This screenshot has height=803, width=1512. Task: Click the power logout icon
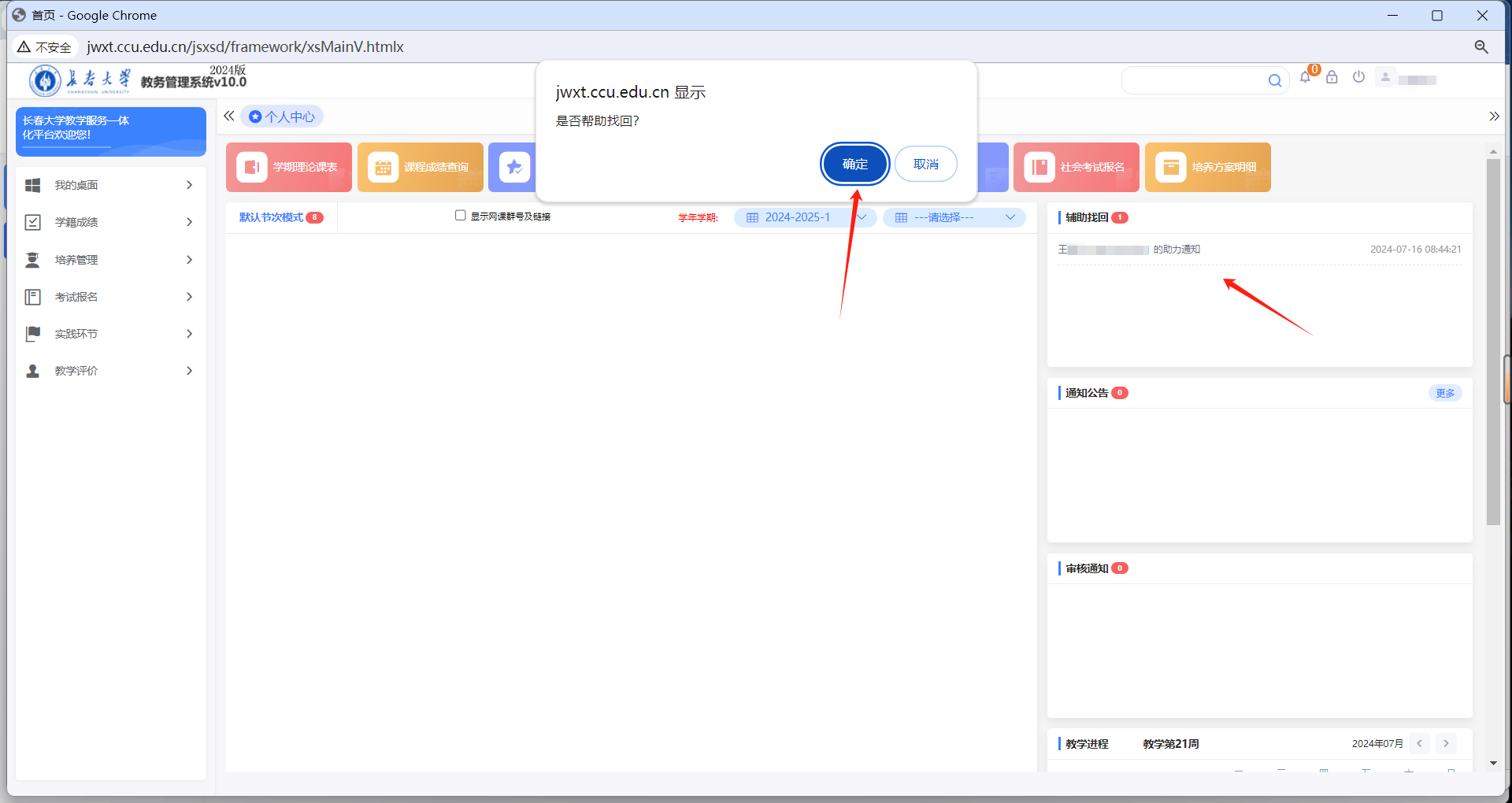coord(1358,77)
